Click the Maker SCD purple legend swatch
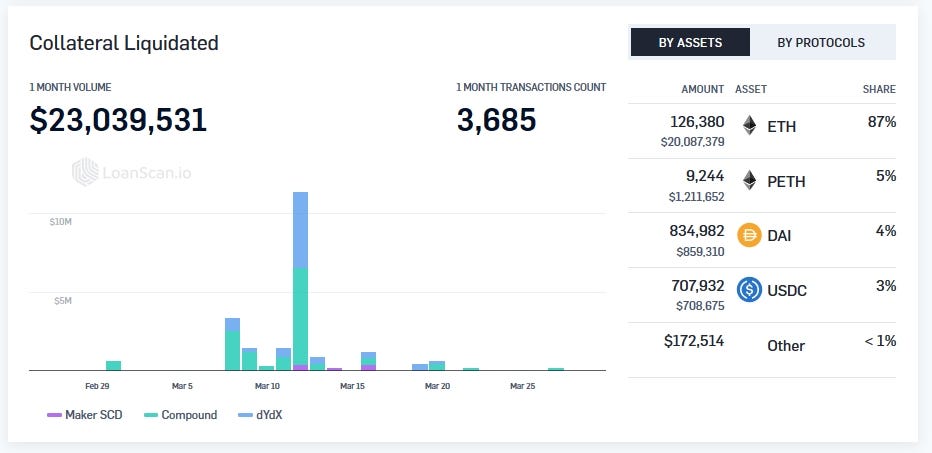The height and width of the screenshot is (453, 932). pos(54,415)
